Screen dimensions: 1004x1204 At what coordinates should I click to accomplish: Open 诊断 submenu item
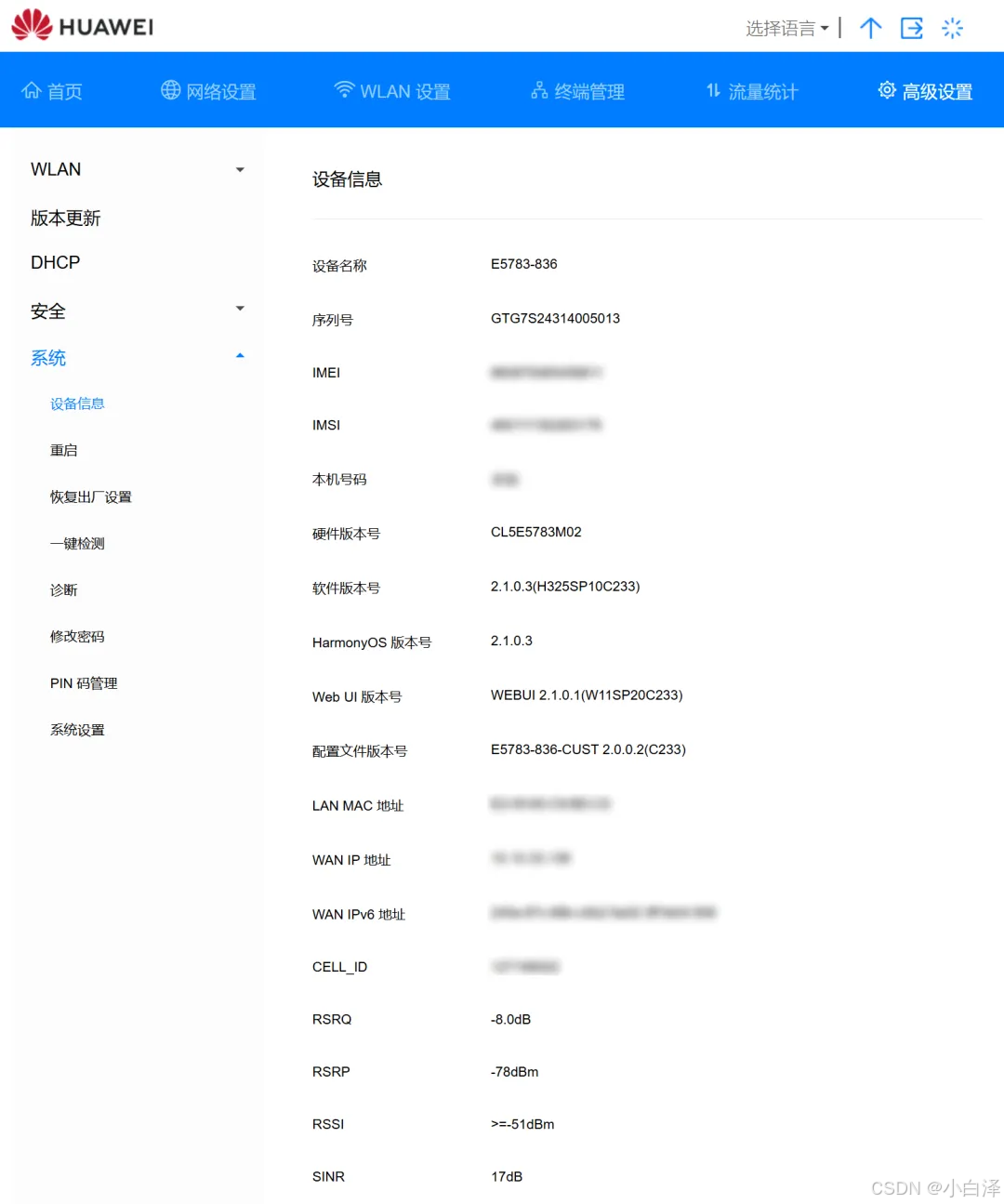pos(64,589)
